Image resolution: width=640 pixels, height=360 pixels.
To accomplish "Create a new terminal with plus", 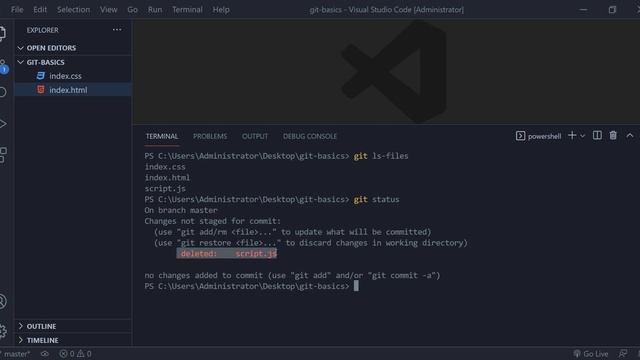I will click(x=572, y=136).
